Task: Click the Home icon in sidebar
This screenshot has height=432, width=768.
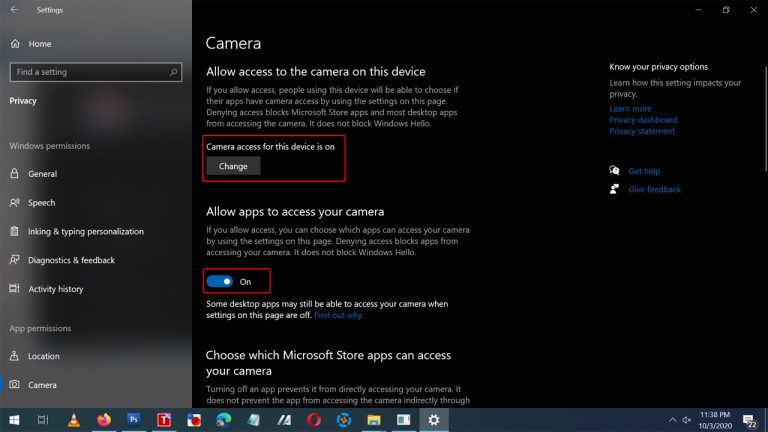Action: click(x=15, y=44)
